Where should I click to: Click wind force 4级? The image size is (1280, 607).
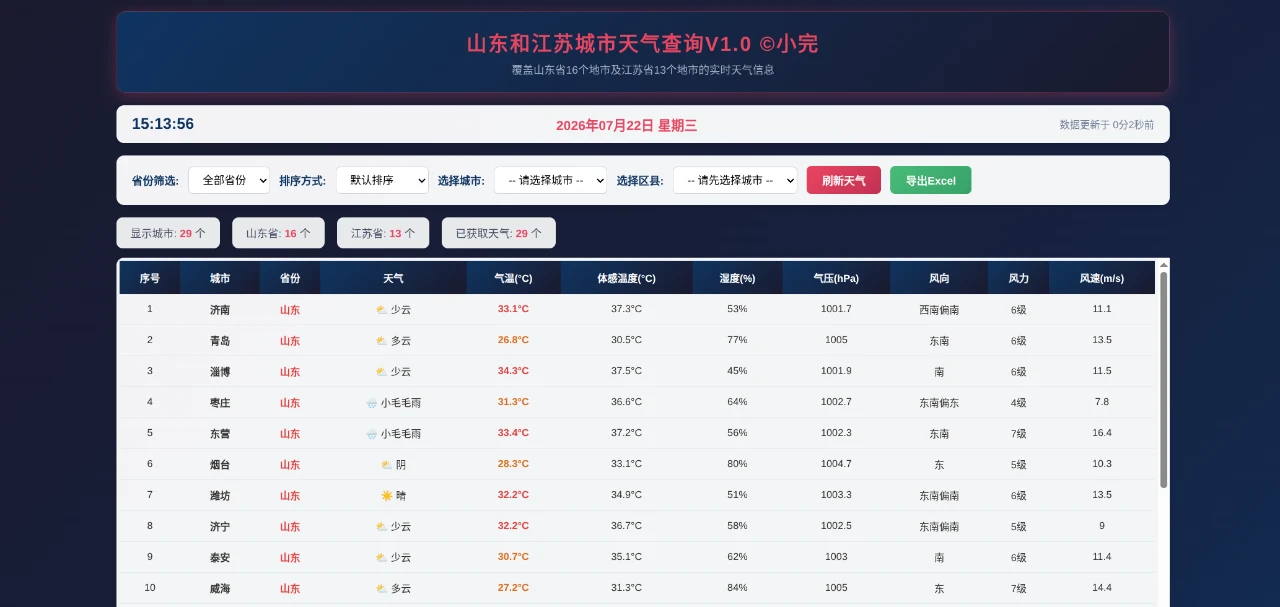(1019, 403)
